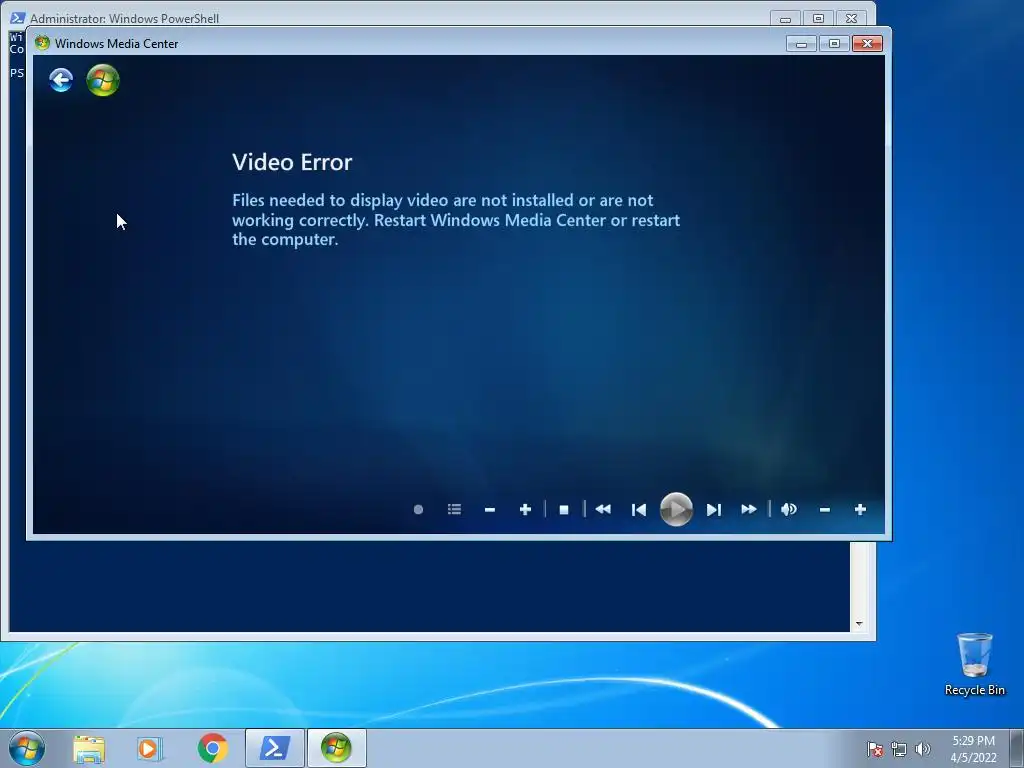The width and height of the screenshot is (1024, 768).
Task: Open Windows Explorer from the taskbar
Action: coord(89,748)
